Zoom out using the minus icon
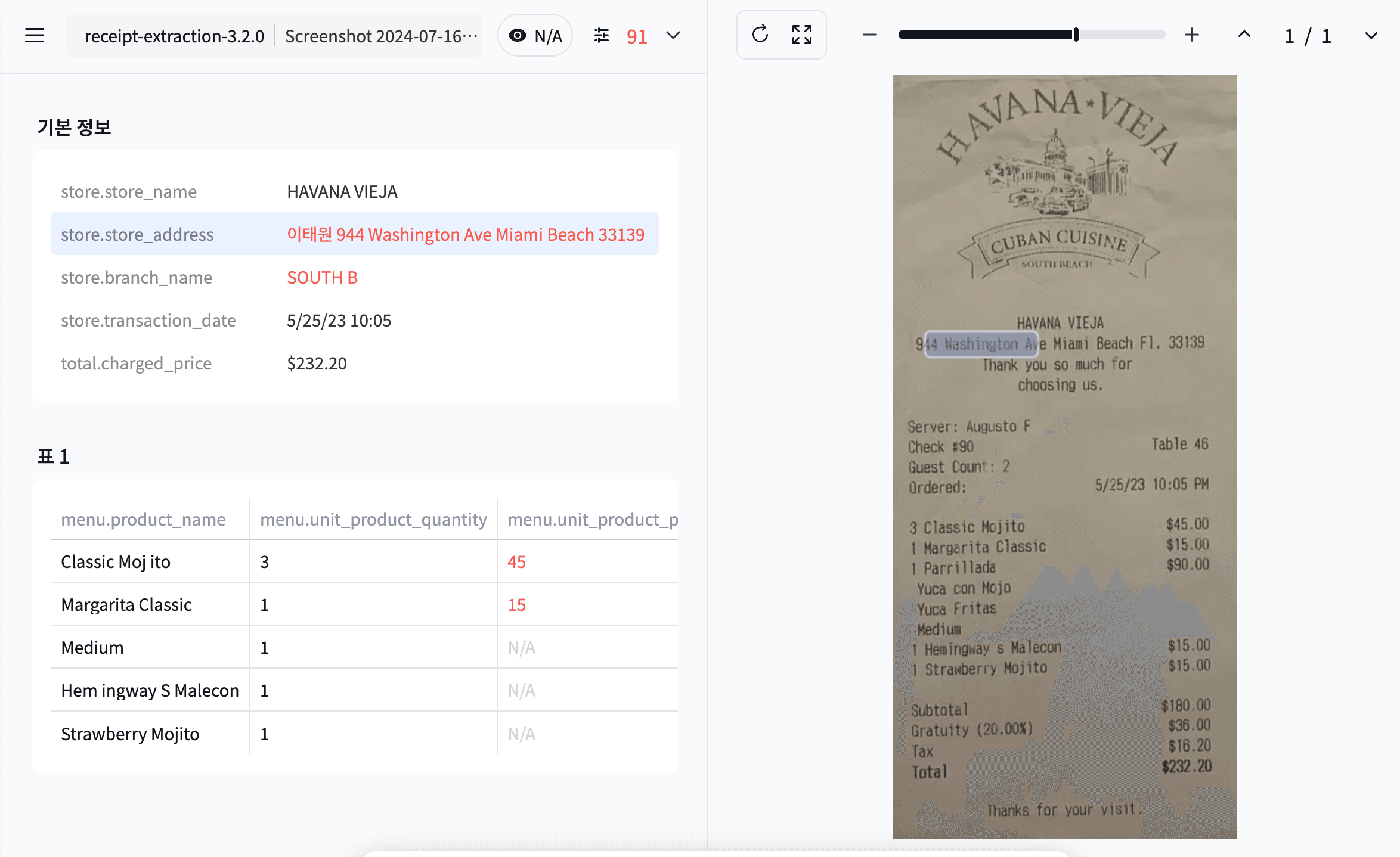 coord(869,35)
